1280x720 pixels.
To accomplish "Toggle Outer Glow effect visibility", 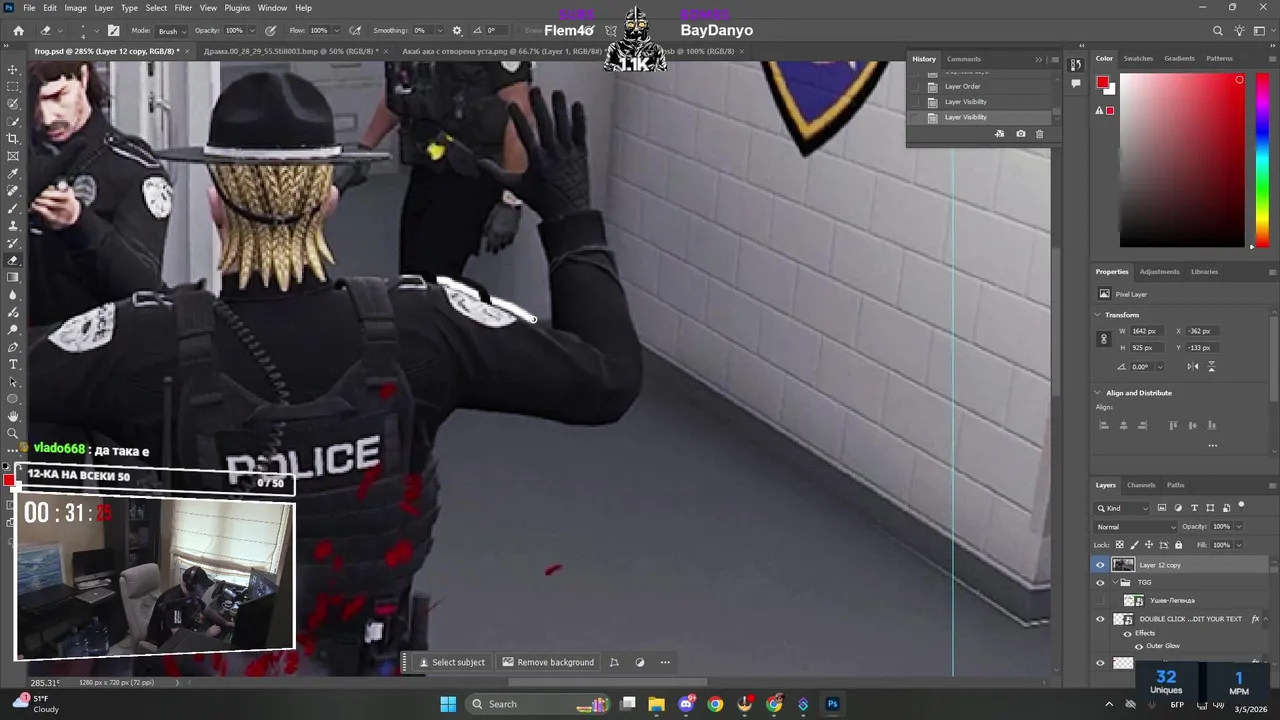I will tap(1138, 646).
